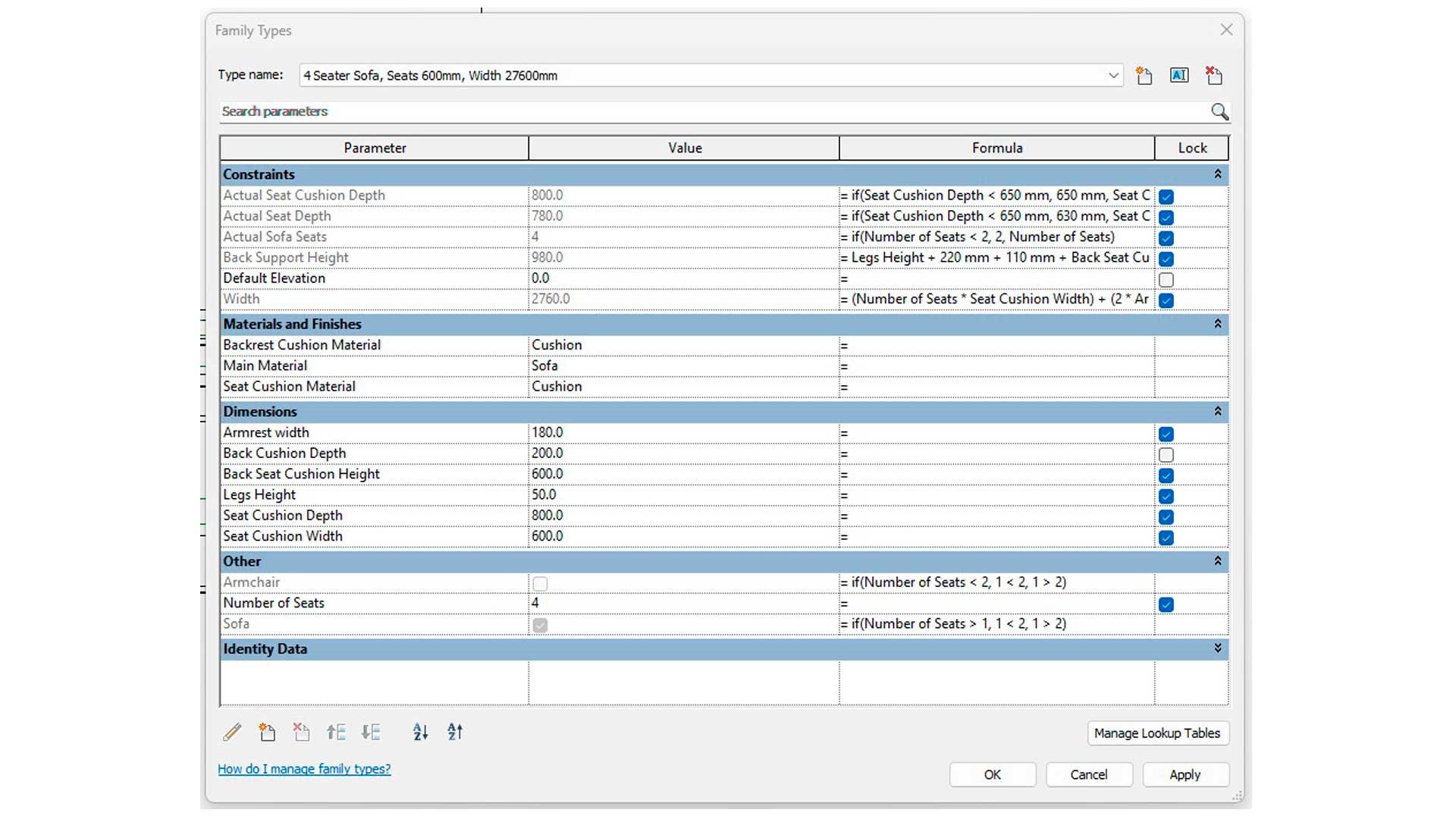This screenshot has height=819, width=1456.
Task: Toggle the Lock checkbox for Armrest width
Action: point(1166,433)
